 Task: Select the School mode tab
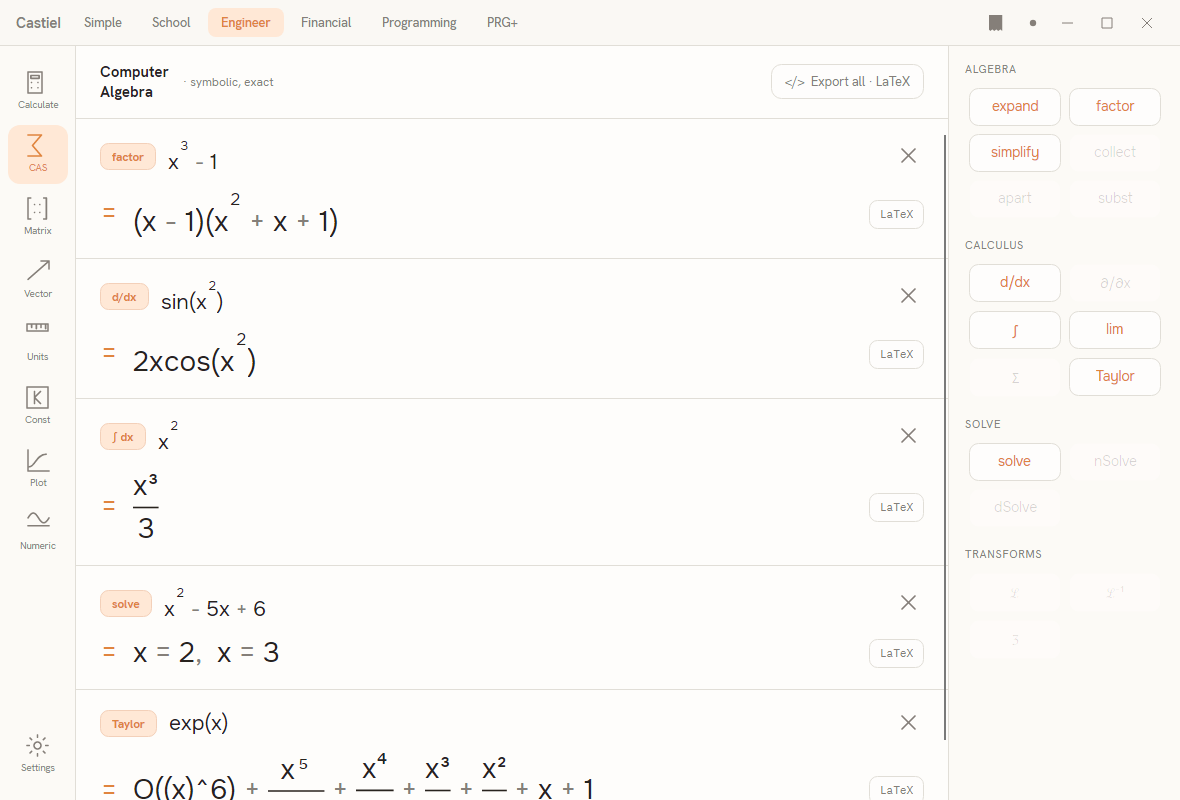point(171,23)
